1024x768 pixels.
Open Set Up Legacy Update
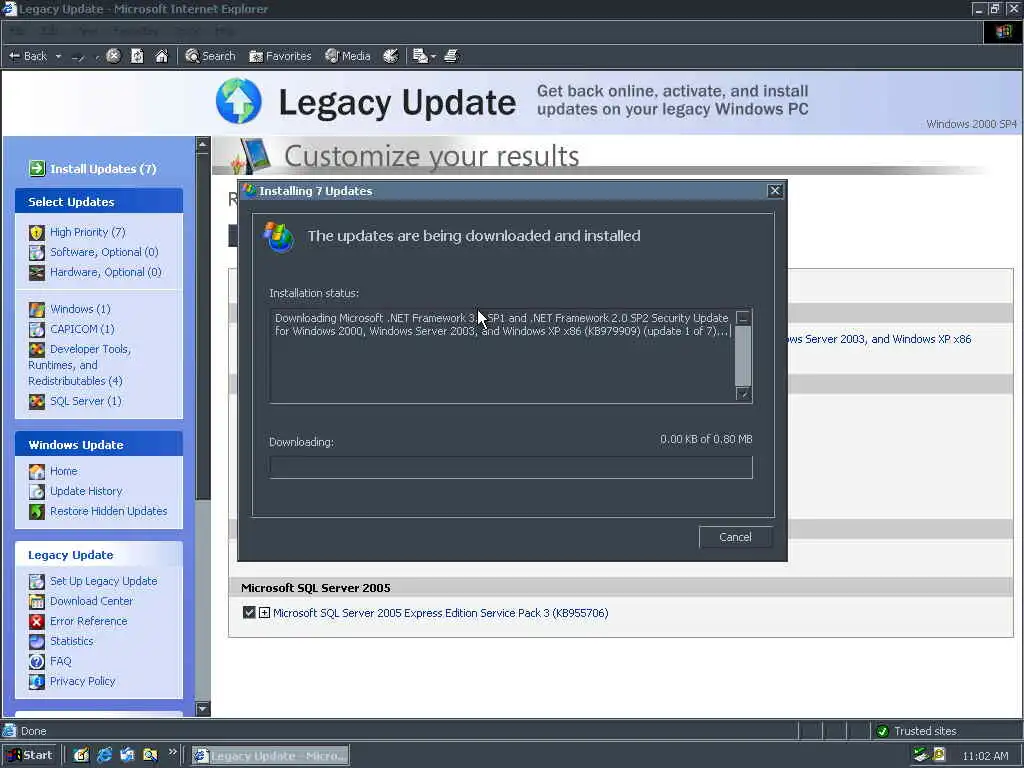[x=103, y=581]
